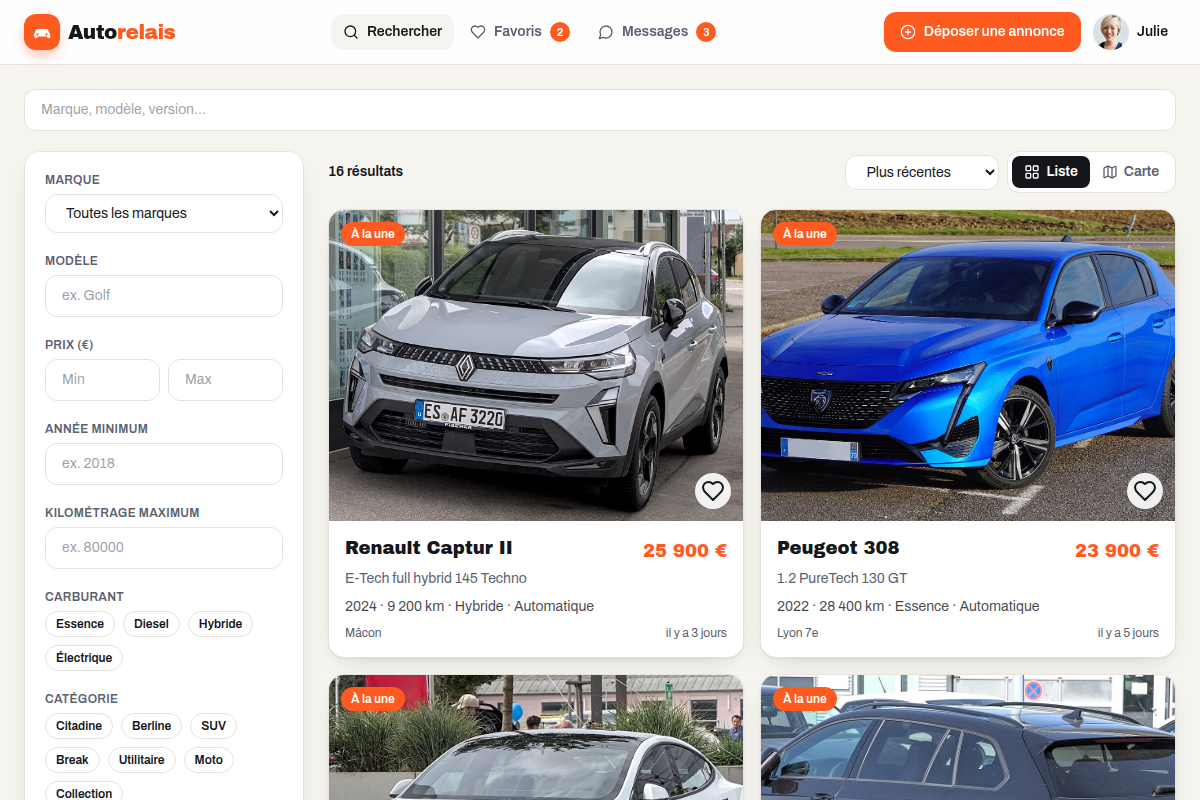The image size is (1200, 800).
Task: Click the 25 900 € price
Action: coord(685,551)
